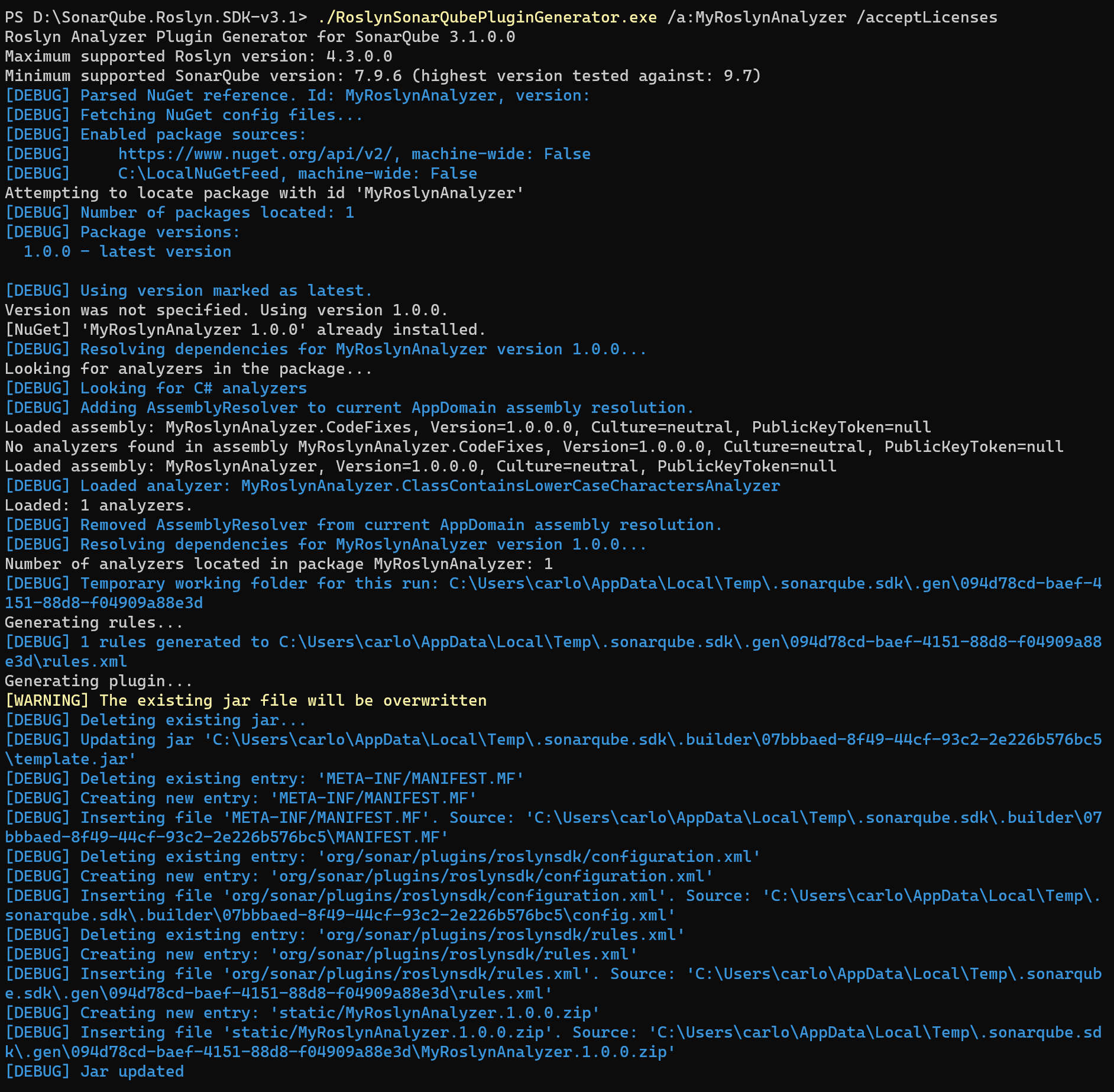Click the 'Maximum supported Roslyn version: 4.3.0.0' line
The image size is (1114, 1092).
click(199, 56)
